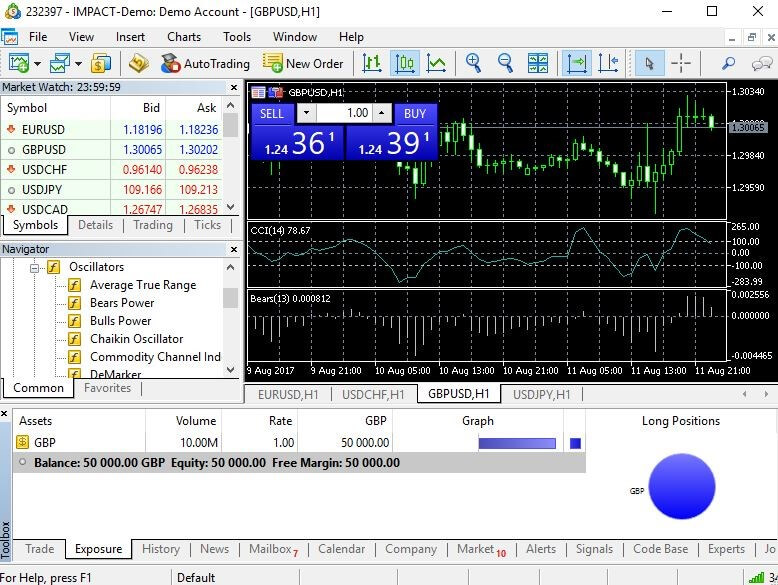Open the Navigator folder icon in toolbar
The height and width of the screenshot is (585, 778).
[139, 63]
